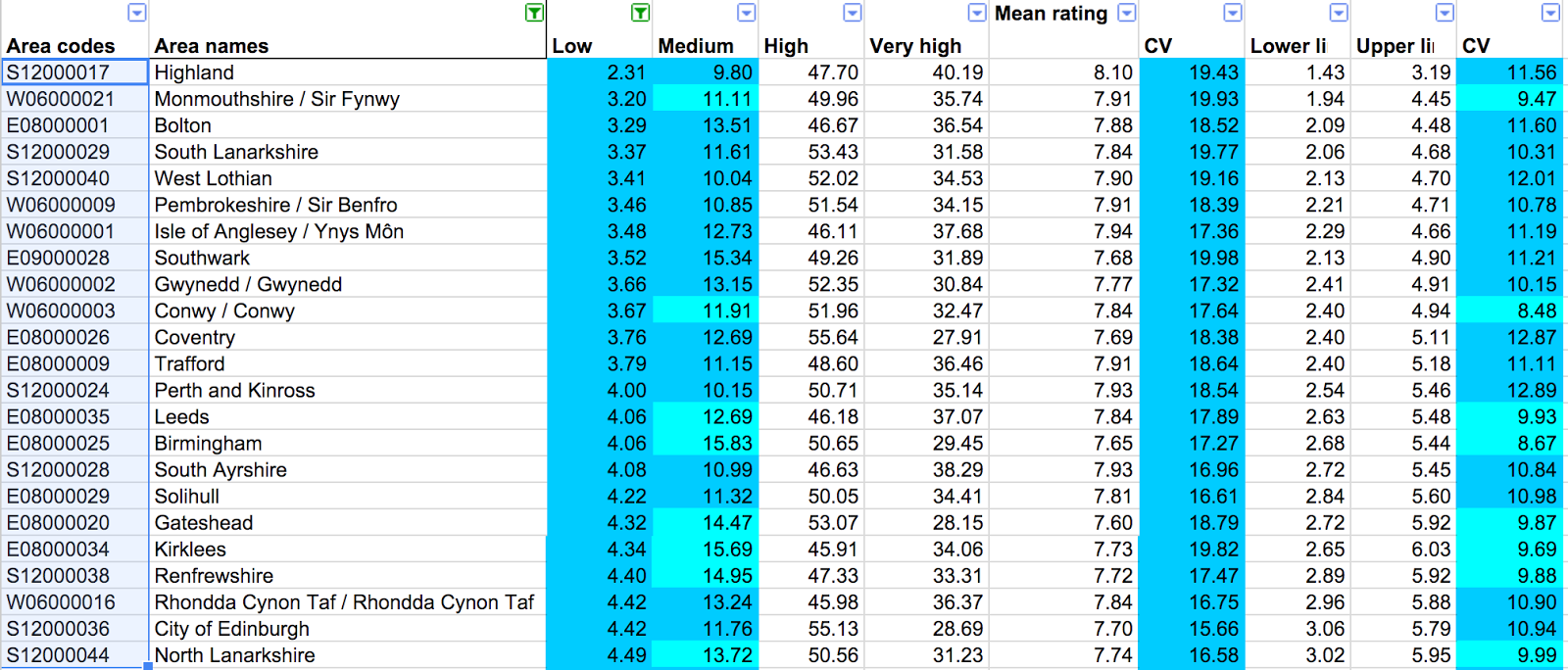This screenshot has height=670, width=1568.
Task: Open the Upper limit column filter button
Action: point(1445,13)
